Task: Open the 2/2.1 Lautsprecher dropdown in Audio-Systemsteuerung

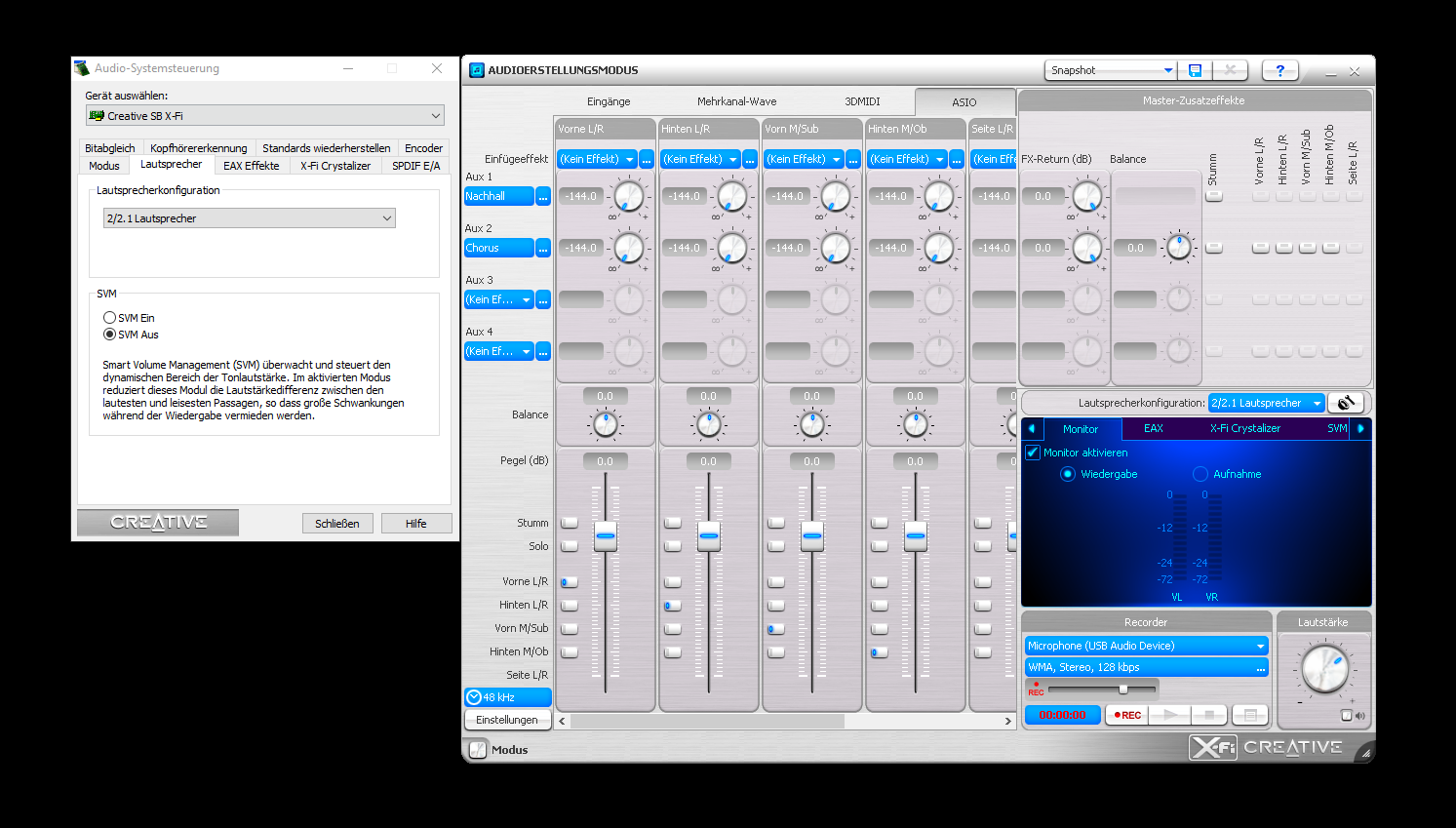Action: [250, 218]
